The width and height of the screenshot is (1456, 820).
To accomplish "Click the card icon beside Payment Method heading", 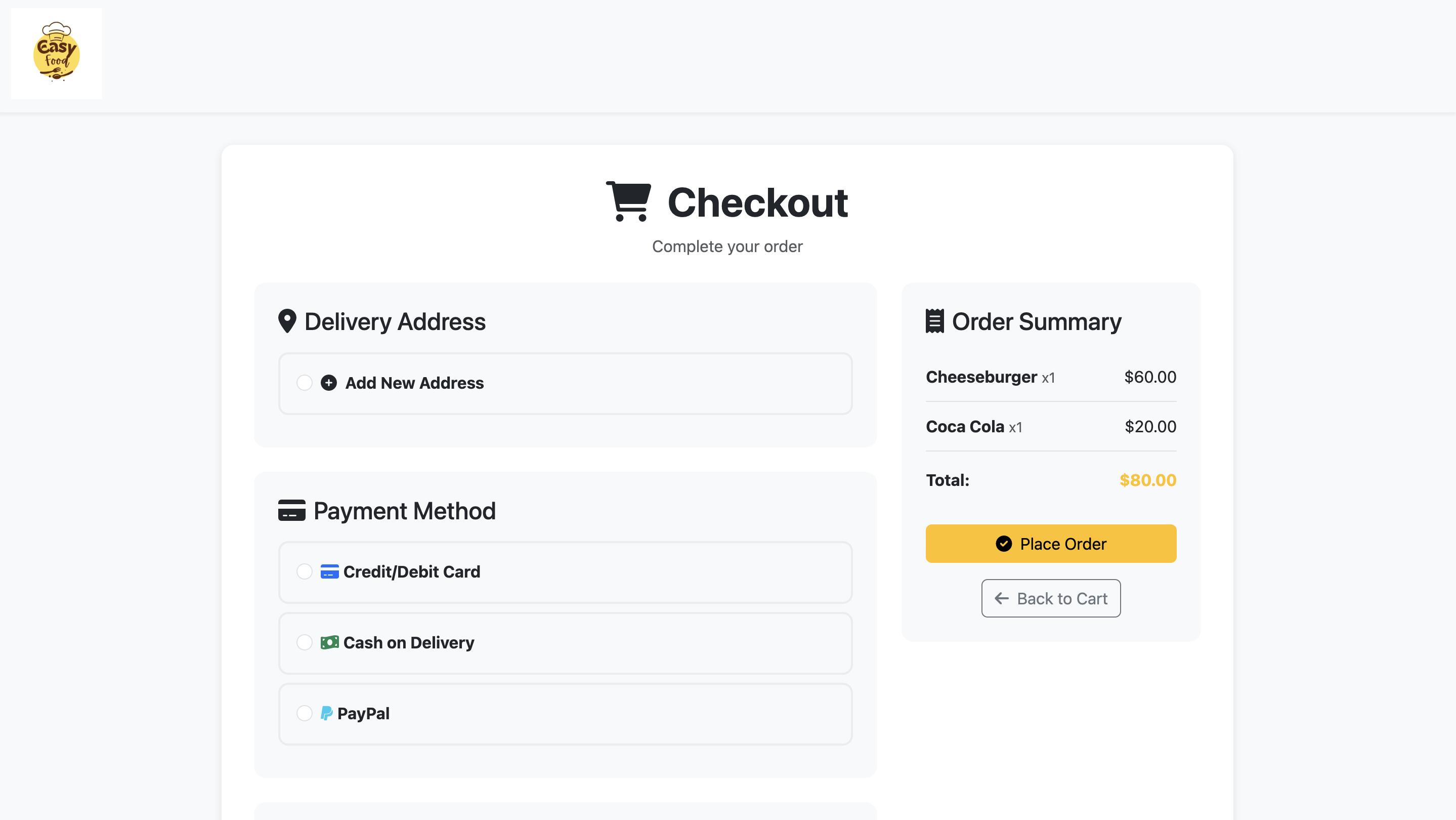I will (291, 510).
